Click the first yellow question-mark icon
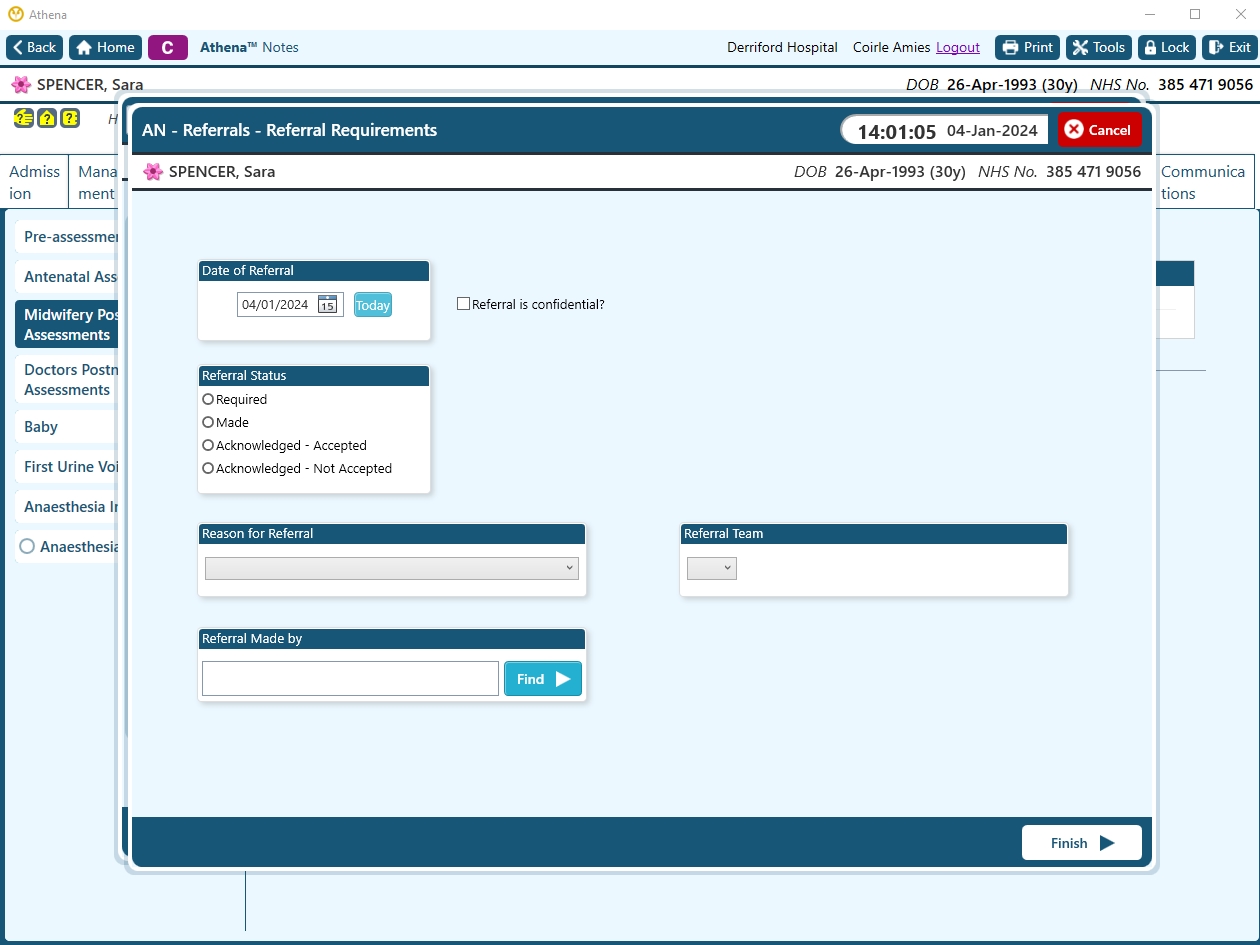Image resolution: width=1260 pixels, height=945 pixels. tap(23, 118)
